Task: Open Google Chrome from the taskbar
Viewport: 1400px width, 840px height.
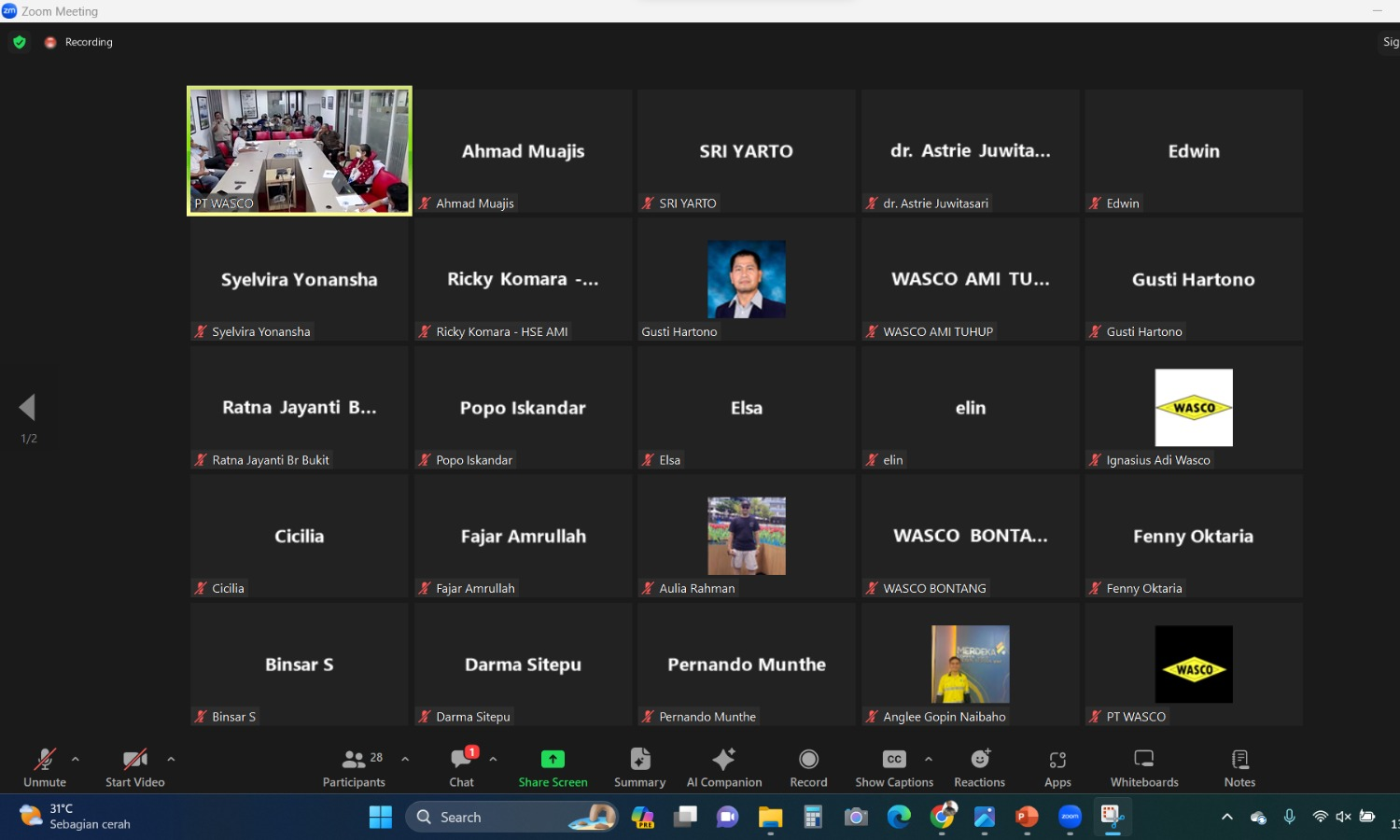Action: (943, 818)
